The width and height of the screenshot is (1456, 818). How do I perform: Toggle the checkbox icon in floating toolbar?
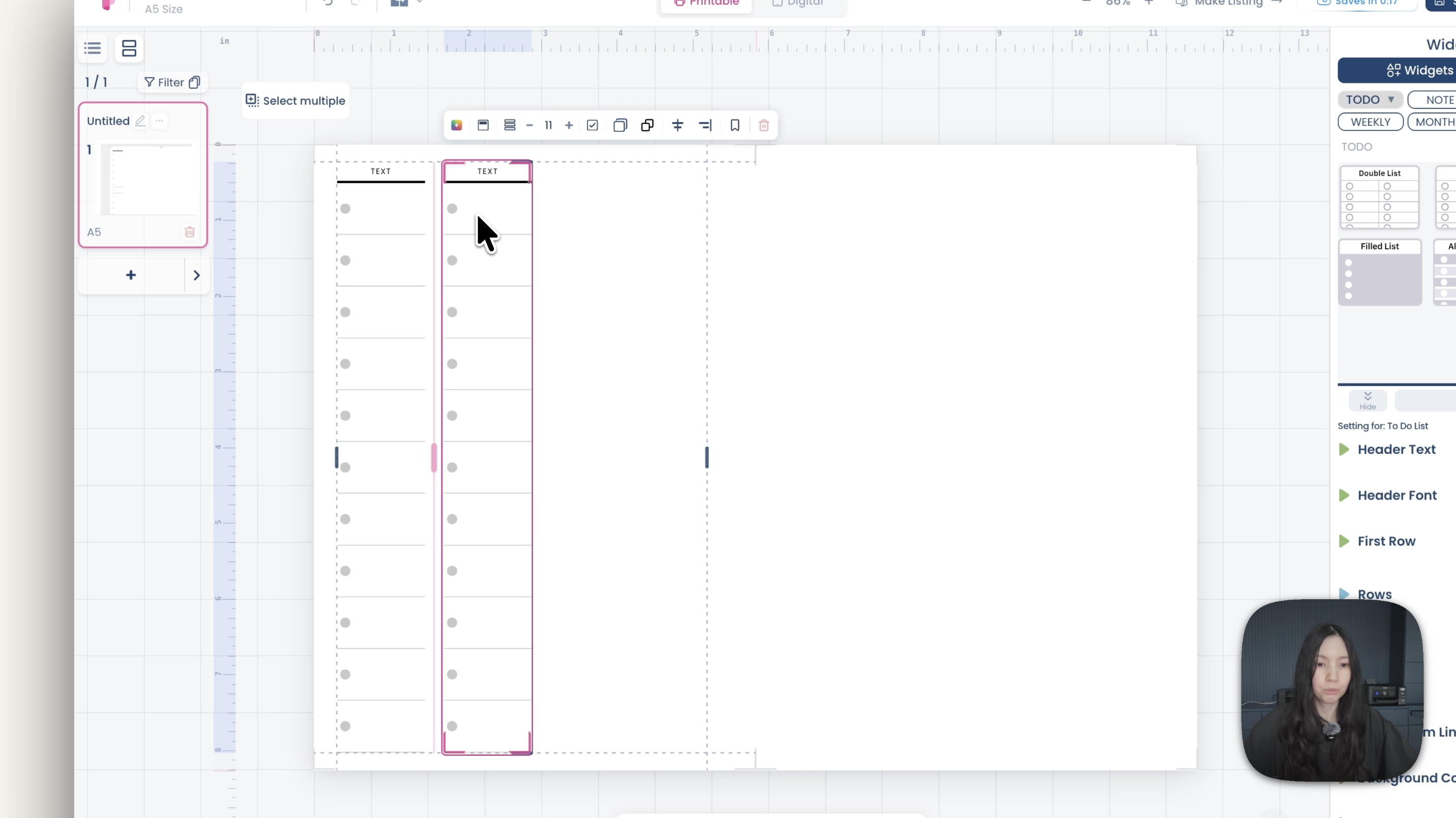click(x=592, y=126)
